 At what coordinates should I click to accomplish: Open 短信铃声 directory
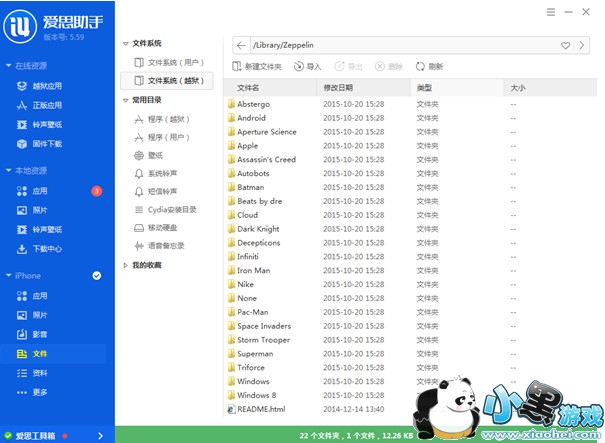155,192
